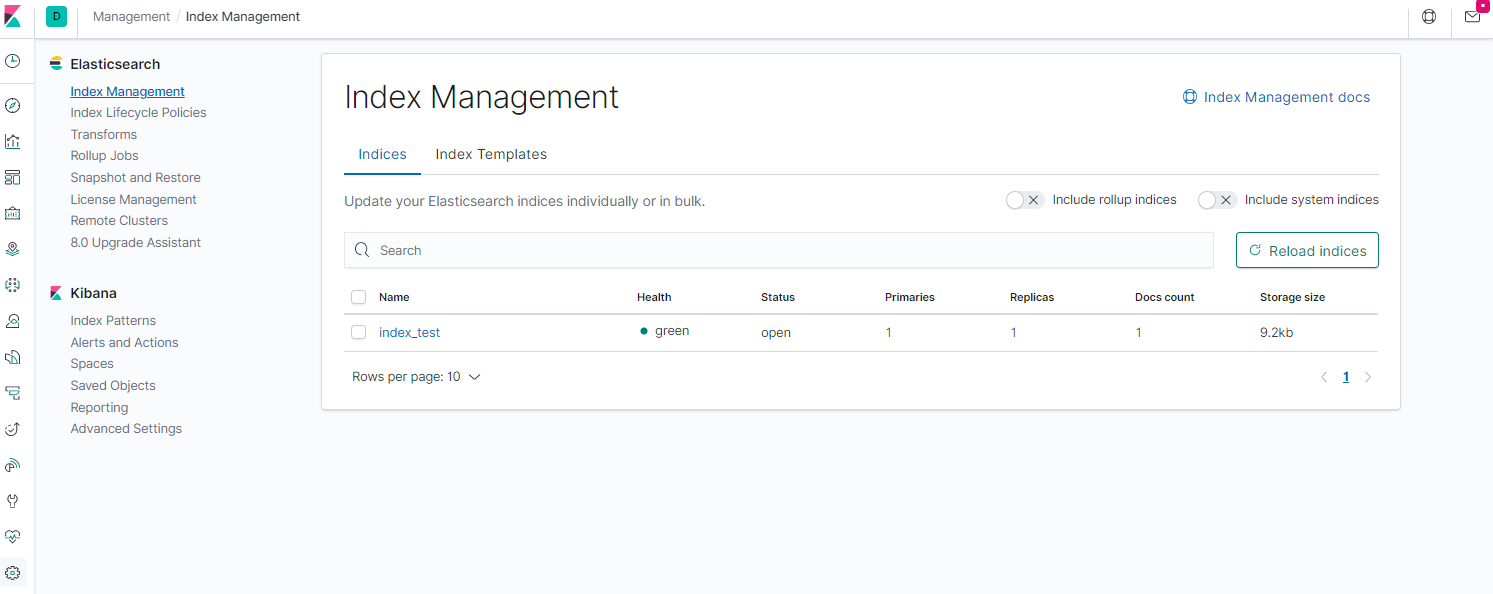The height and width of the screenshot is (594, 1493).
Task: Select page 1 in pagination
Action: click(x=1346, y=377)
